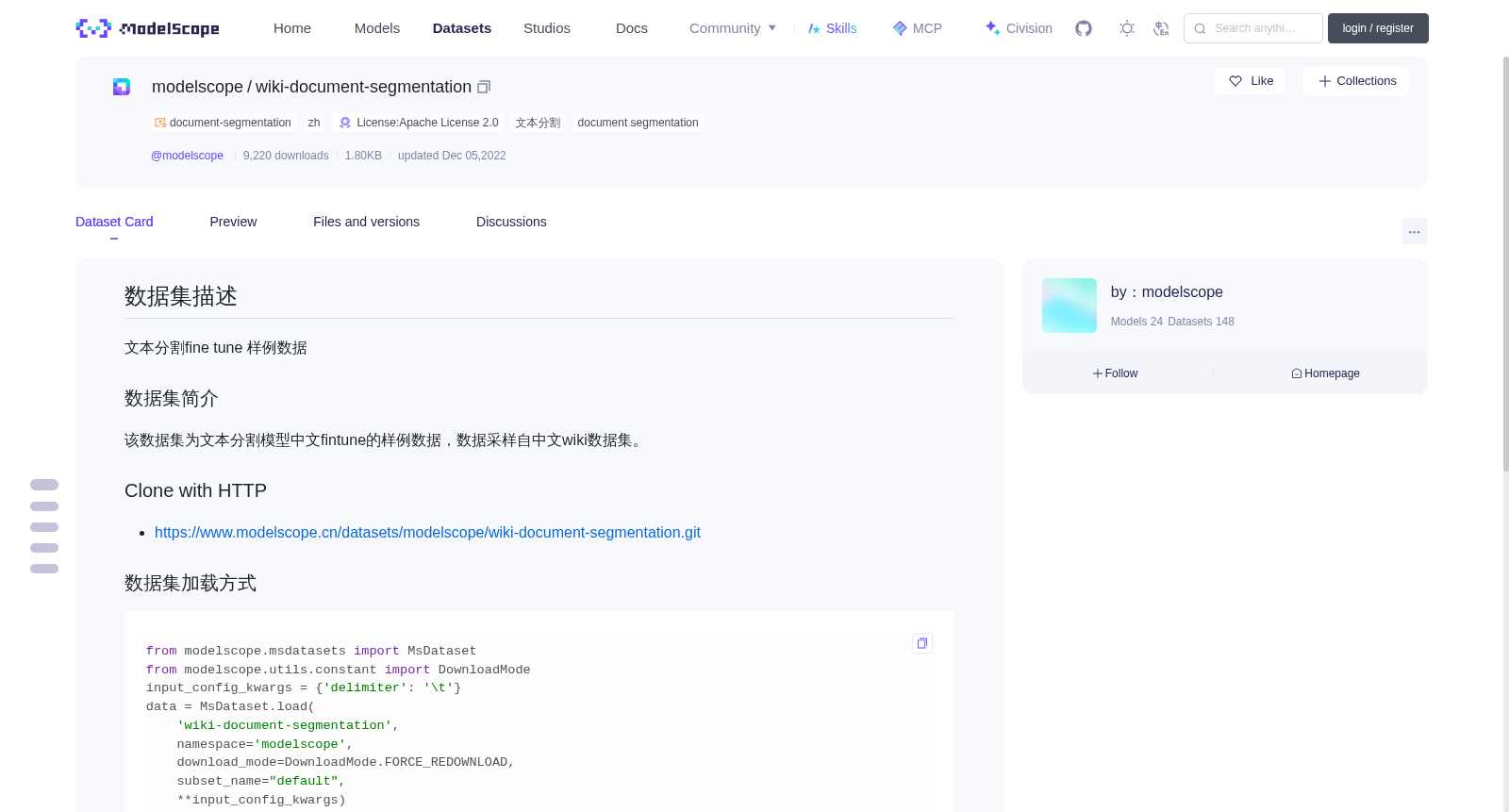Viewport: 1509px width, 812px height.
Task: Click the 1.80KB size text
Action: click(x=363, y=156)
